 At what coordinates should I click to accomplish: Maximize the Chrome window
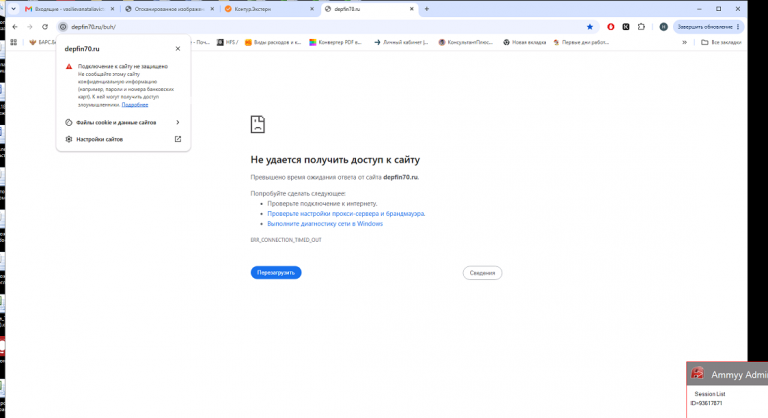[x=719, y=9]
